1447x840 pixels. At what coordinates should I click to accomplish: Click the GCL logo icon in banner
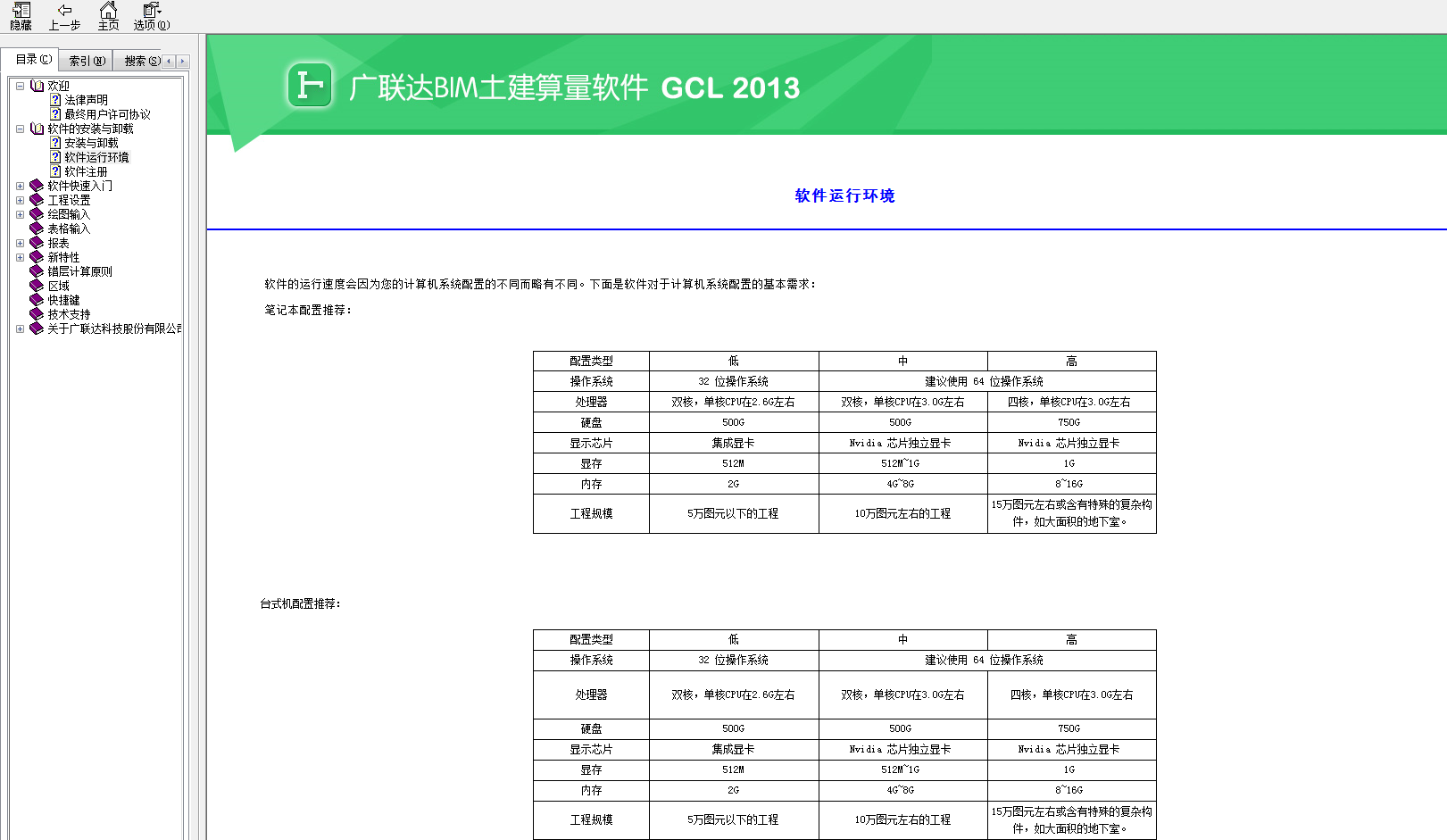click(x=310, y=86)
